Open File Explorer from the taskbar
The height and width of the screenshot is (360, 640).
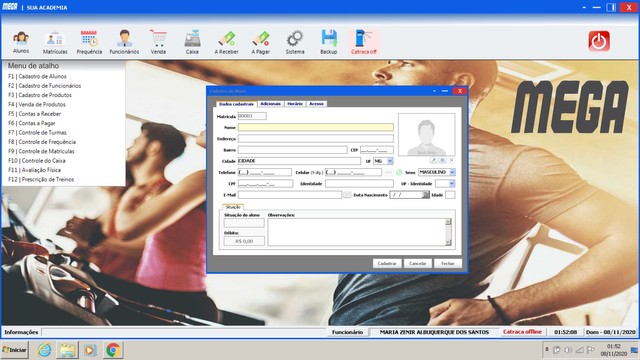click(x=68, y=350)
